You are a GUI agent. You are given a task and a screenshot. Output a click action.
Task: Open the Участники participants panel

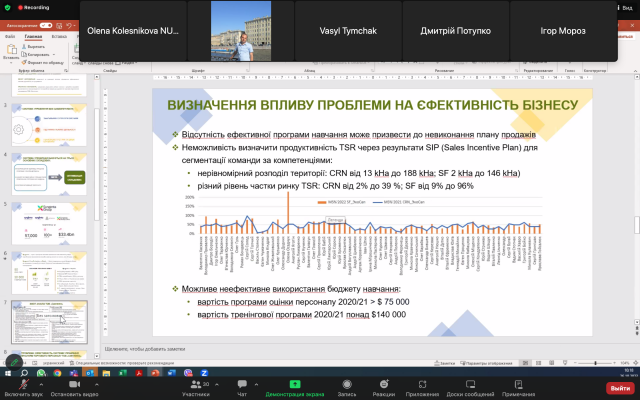coord(195,385)
